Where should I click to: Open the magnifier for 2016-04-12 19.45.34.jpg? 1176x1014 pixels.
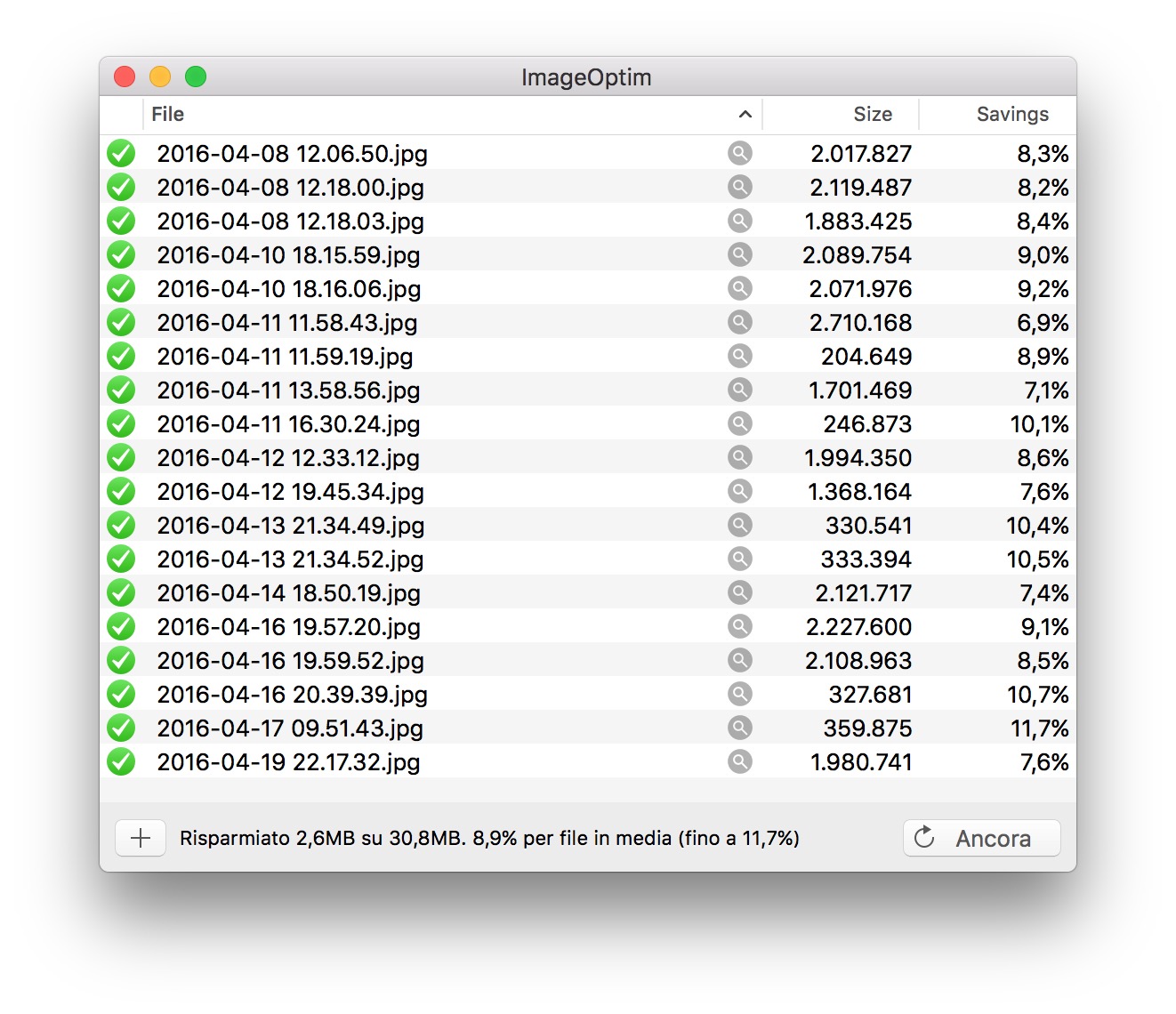click(741, 491)
